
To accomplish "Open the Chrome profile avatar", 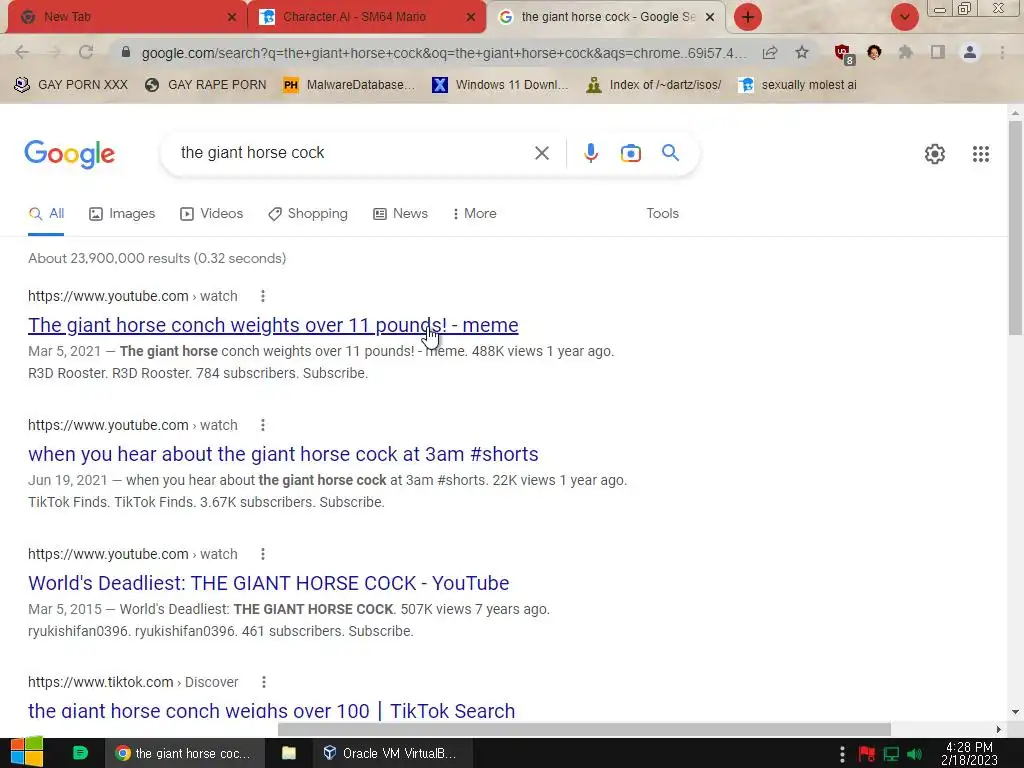I will click(x=970, y=52).
